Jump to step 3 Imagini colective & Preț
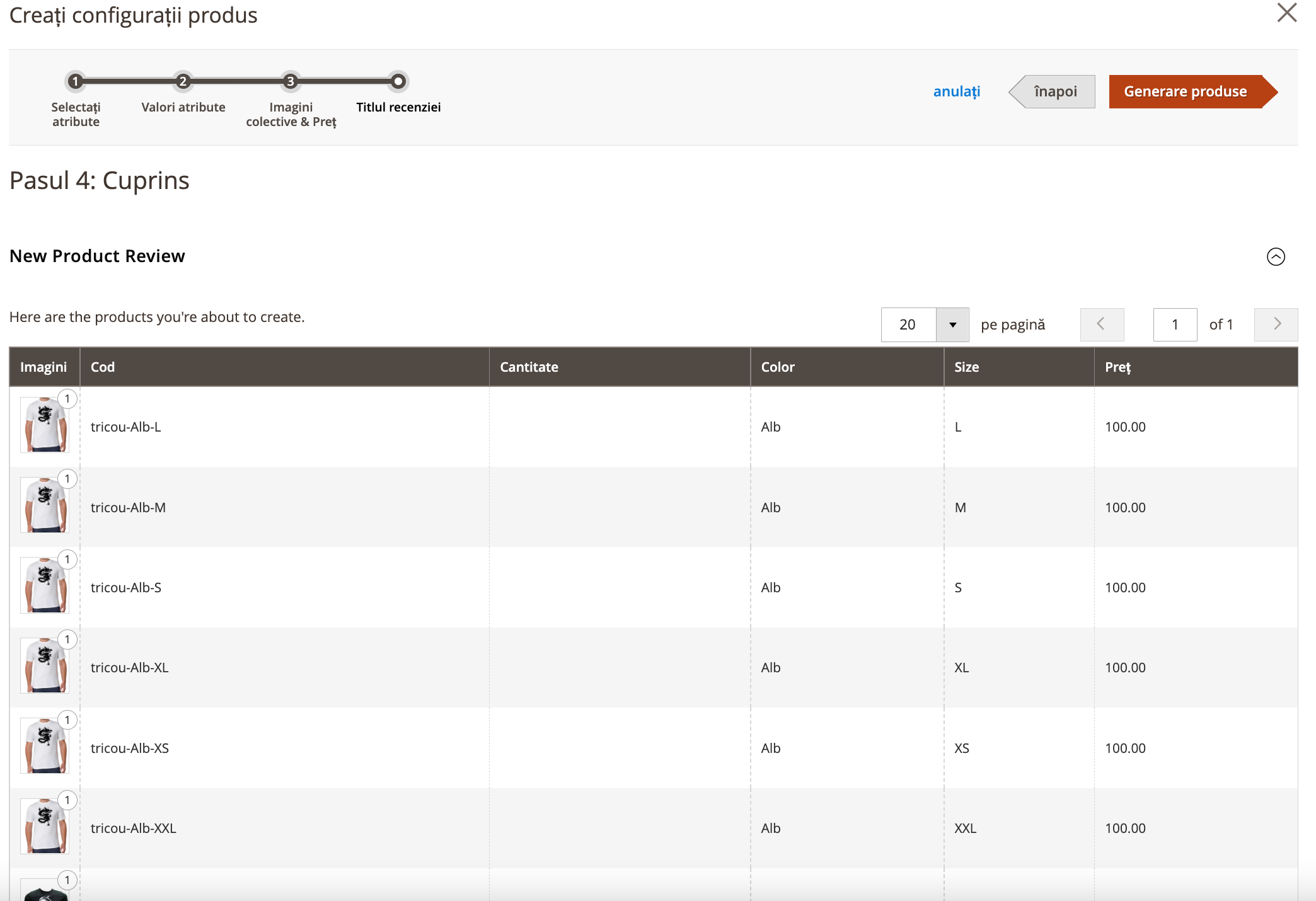The width and height of the screenshot is (1316, 901). click(291, 81)
